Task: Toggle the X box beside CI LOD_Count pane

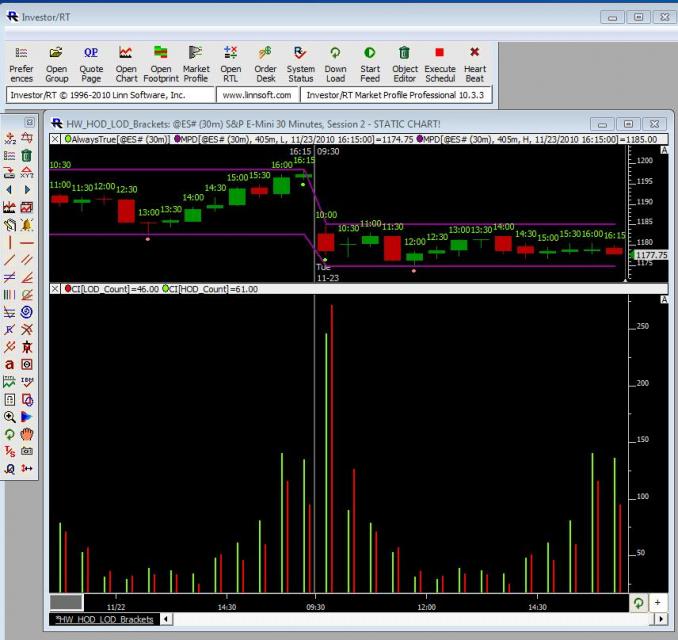Action: 55,288
